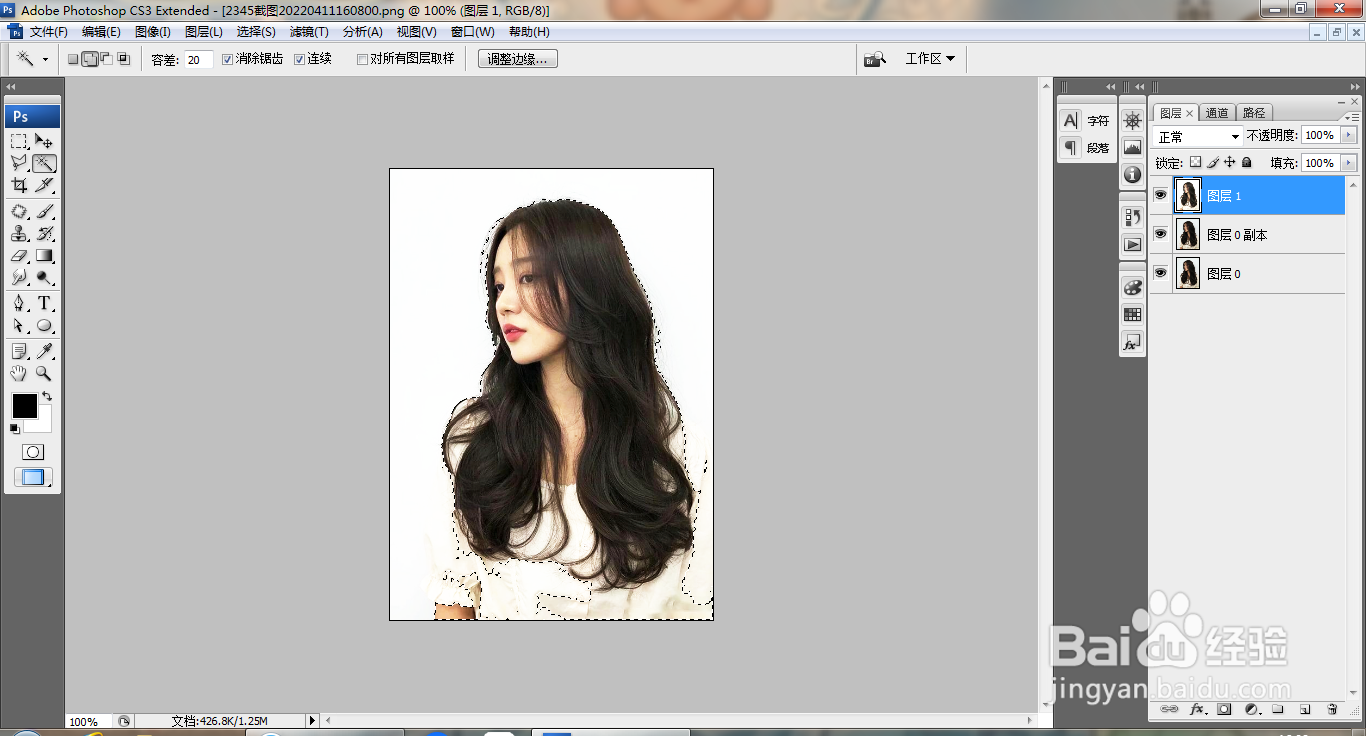
Task: Toggle the 消除锯齿 anti-alias checkbox
Action: (228, 59)
